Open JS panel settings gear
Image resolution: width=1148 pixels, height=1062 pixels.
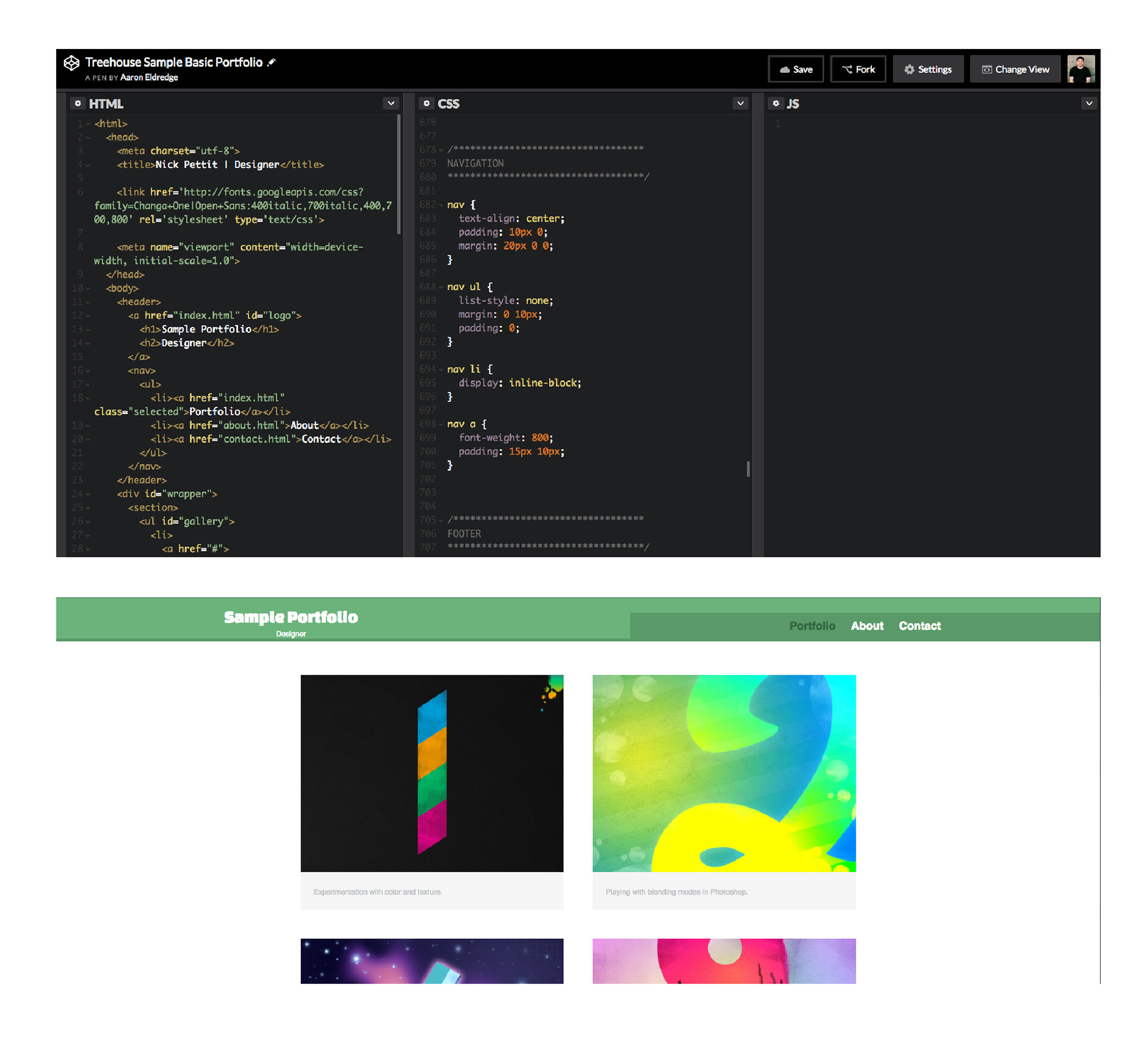[x=775, y=103]
